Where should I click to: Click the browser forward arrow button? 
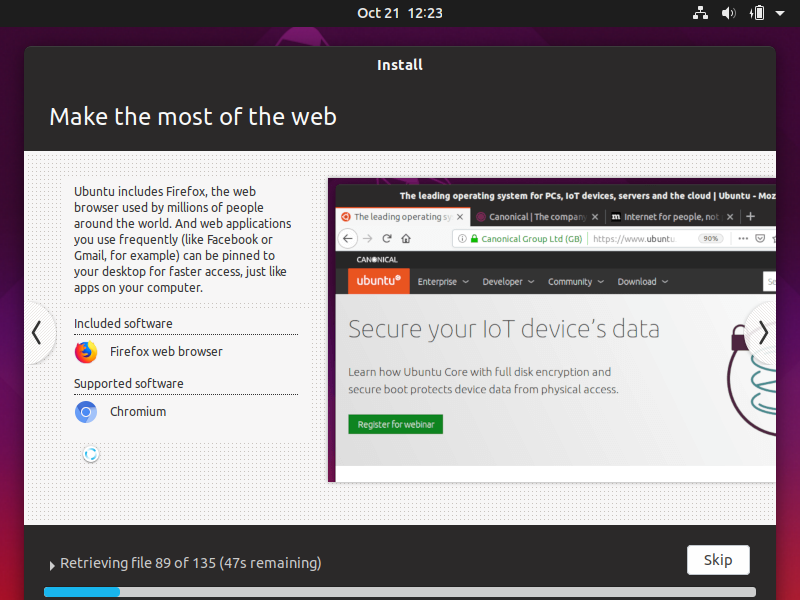tap(367, 238)
